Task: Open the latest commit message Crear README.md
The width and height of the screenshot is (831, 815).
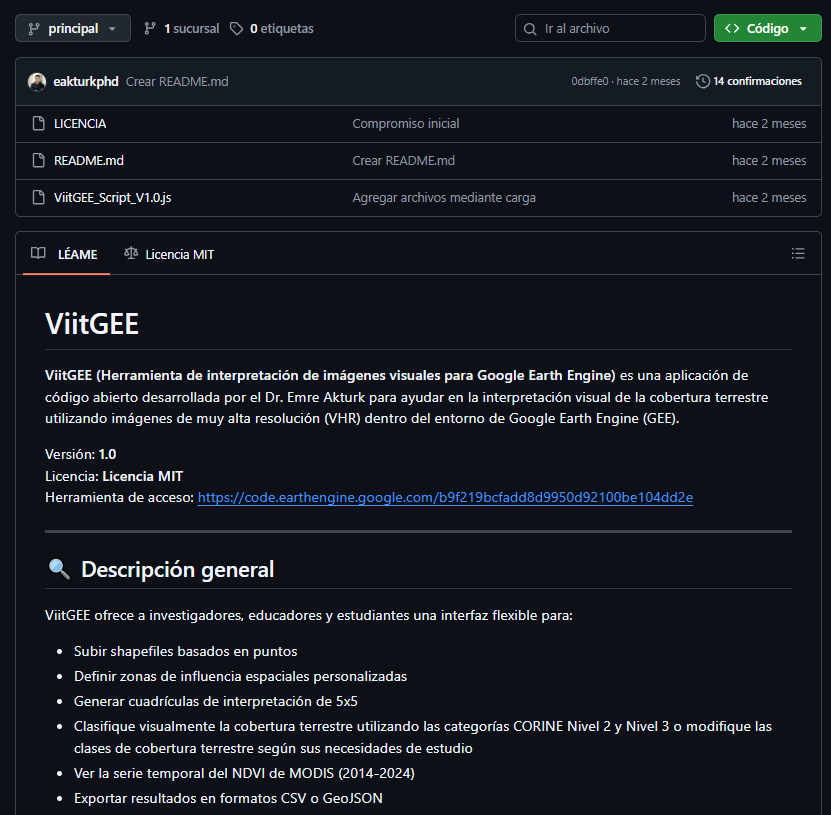Action: point(177,82)
